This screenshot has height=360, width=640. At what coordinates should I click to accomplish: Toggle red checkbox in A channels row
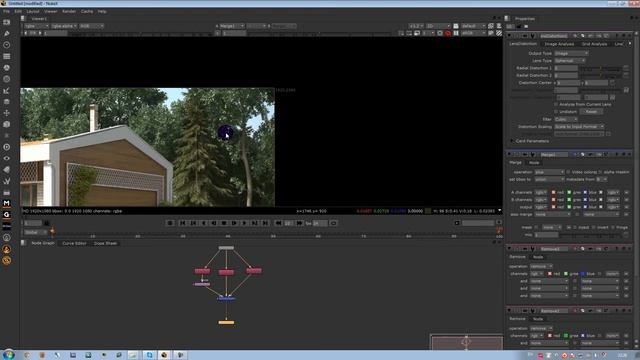pos(553,192)
